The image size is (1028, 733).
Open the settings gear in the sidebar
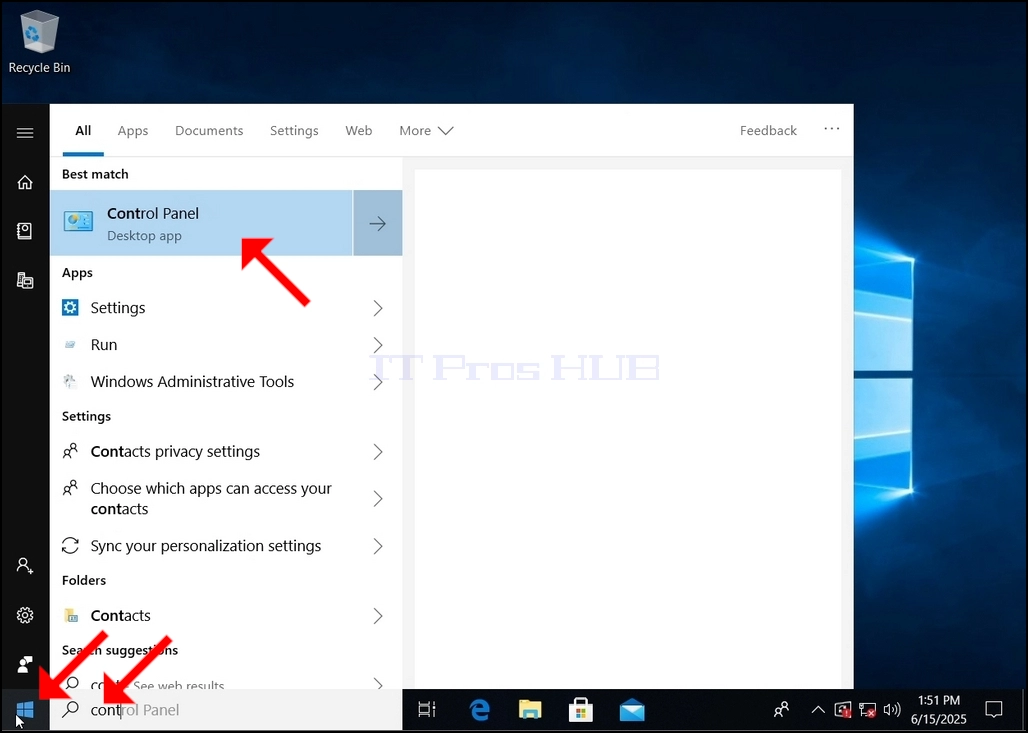coord(25,615)
